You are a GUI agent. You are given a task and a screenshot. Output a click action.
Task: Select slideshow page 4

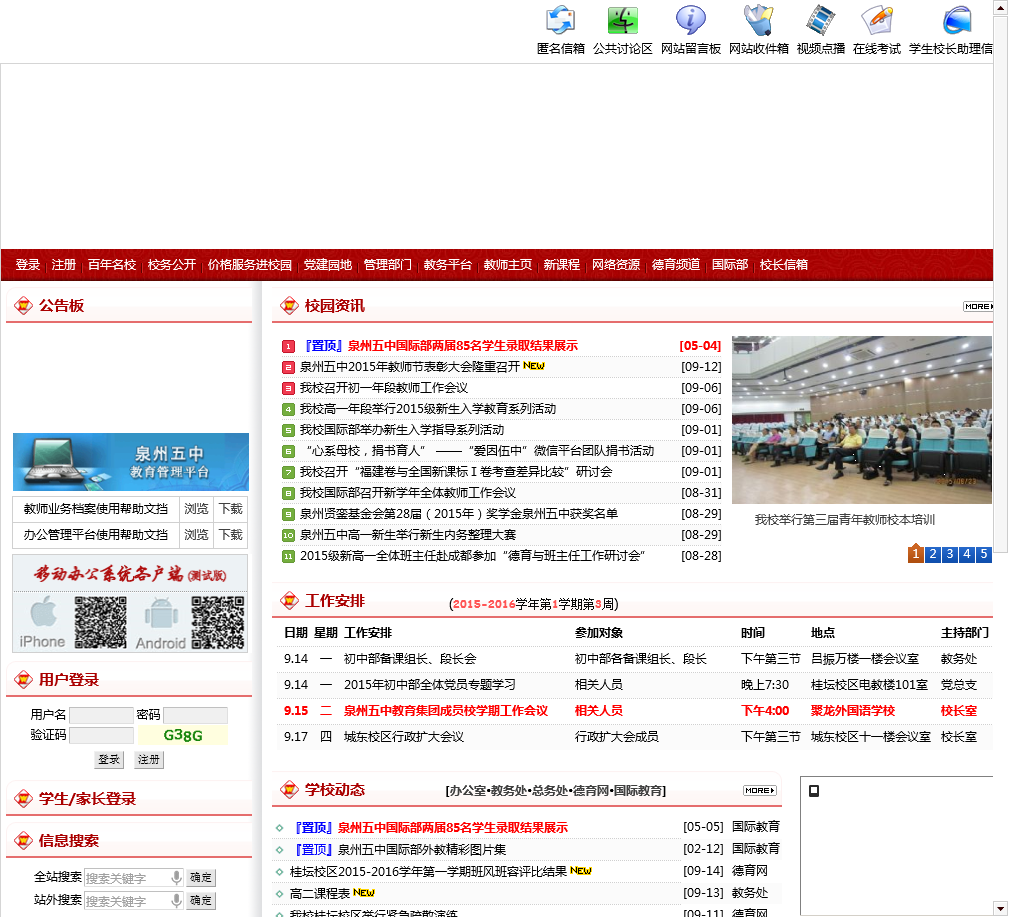(967, 554)
